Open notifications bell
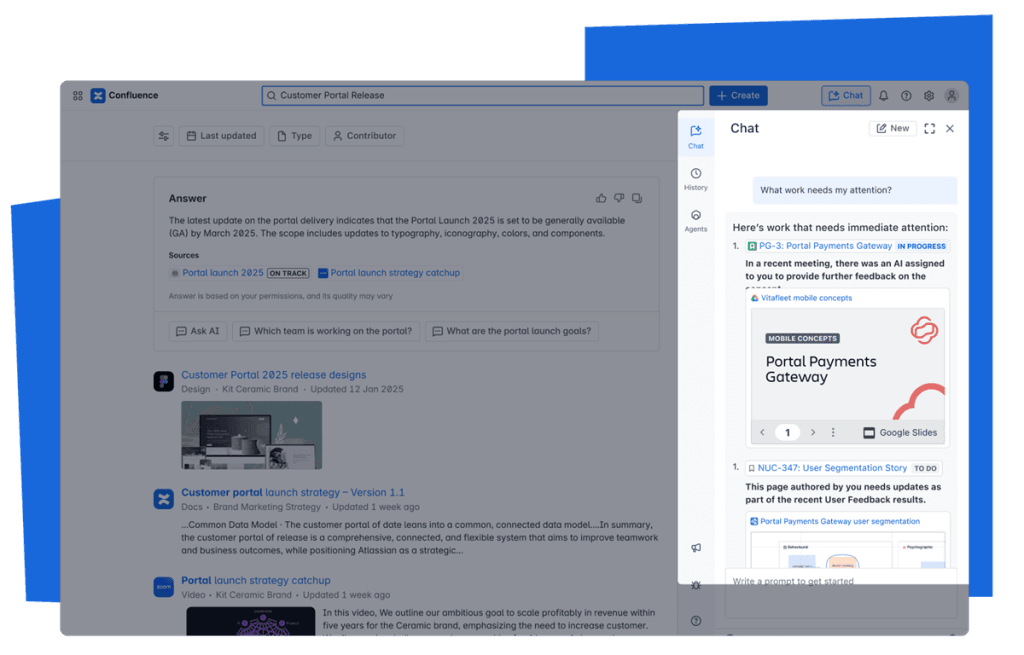The height and width of the screenshot is (655, 1024). 884,96
